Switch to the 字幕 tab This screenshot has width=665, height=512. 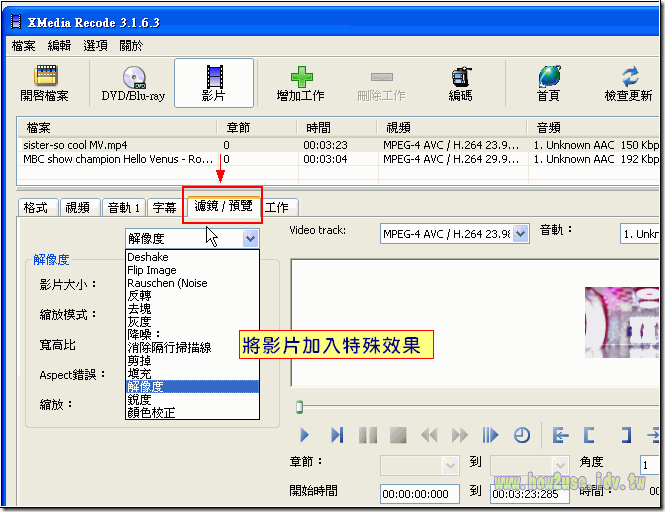[164, 207]
